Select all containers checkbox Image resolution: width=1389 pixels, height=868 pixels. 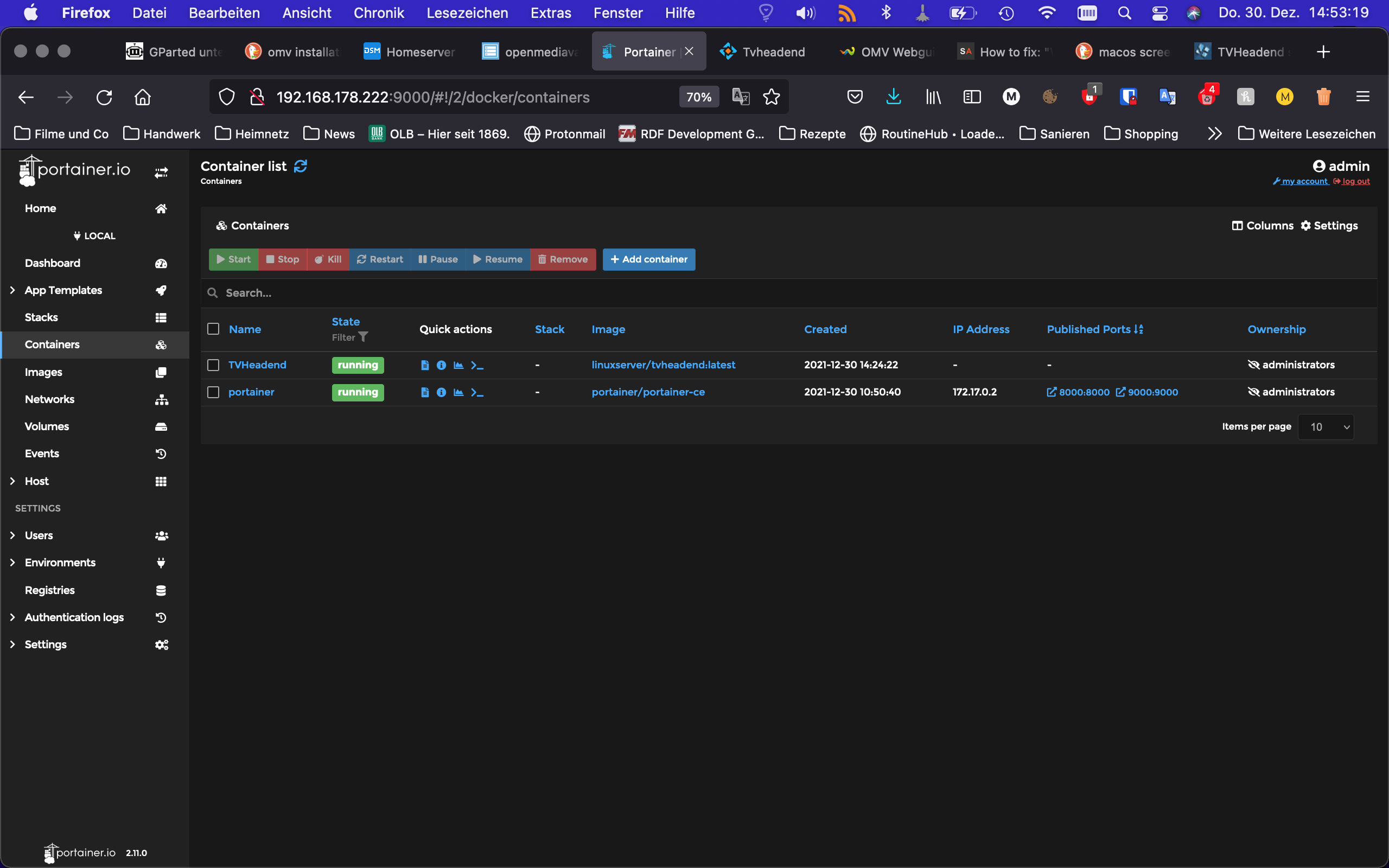pyautogui.click(x=213, y=329)
